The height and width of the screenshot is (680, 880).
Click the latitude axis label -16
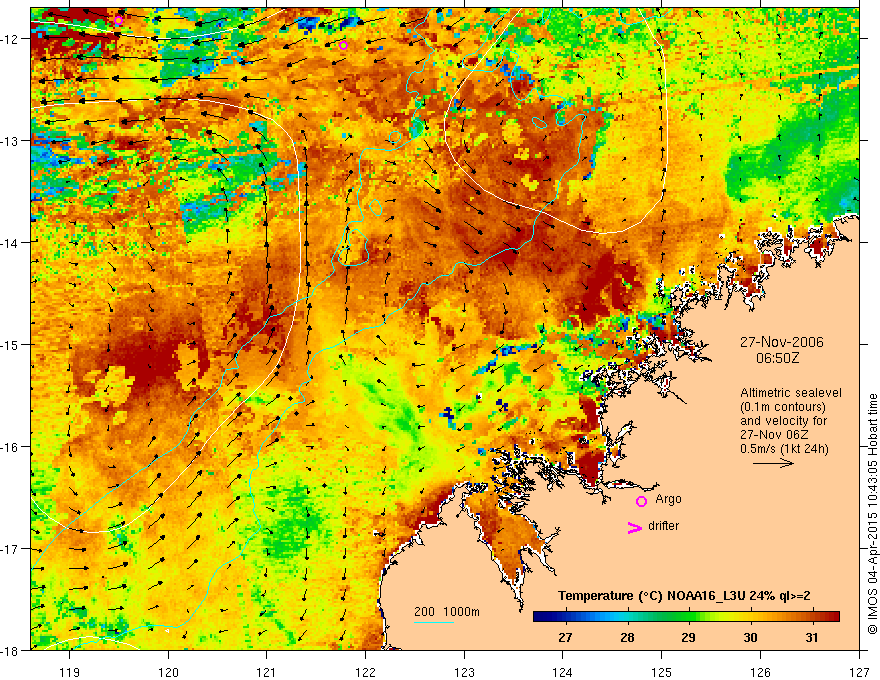pyautogui.click(x=11, y=447)
